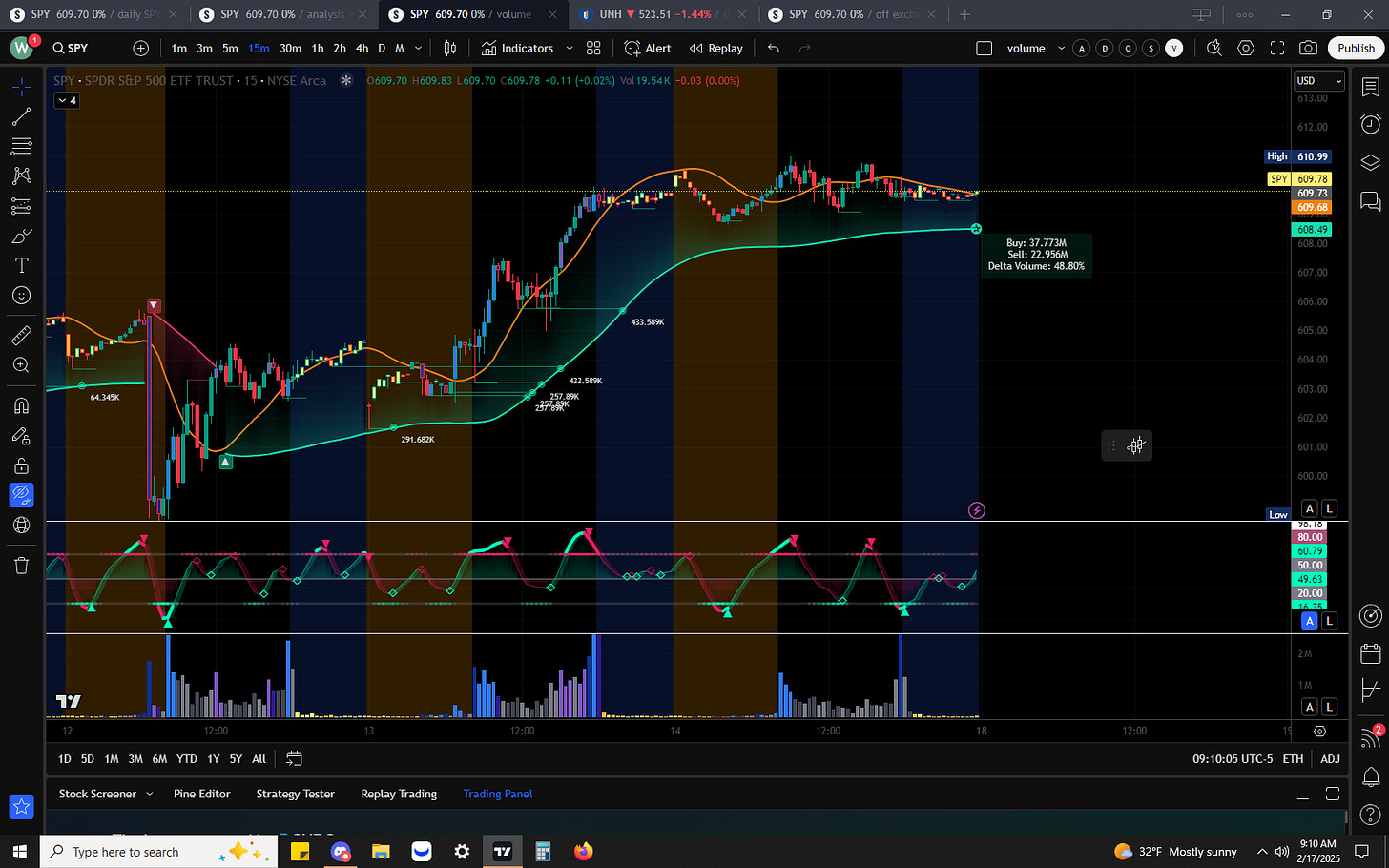Select the text annotation tool
Viewport: 1389px width, 868px height.
(x=21, y=265)
